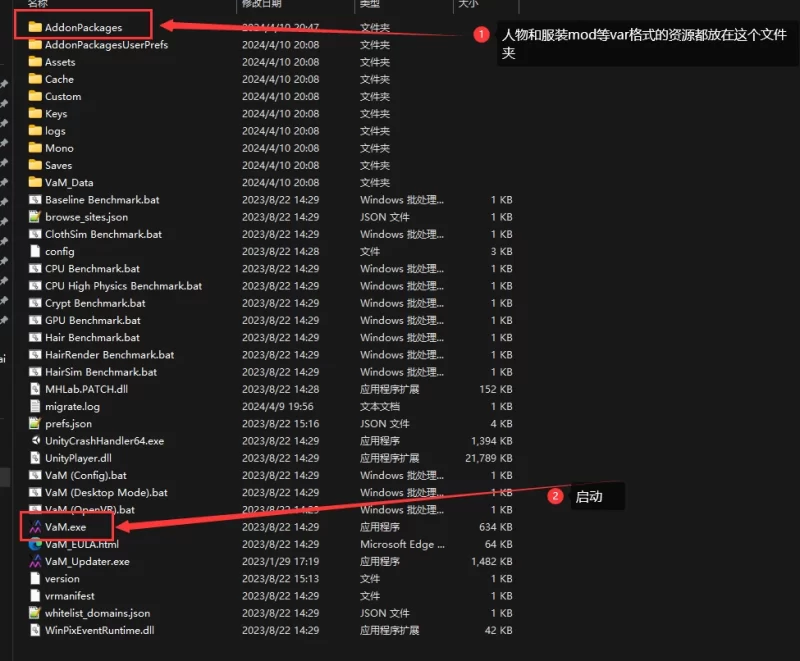Click the VaM_Updater.exe icon

(35, 561)
